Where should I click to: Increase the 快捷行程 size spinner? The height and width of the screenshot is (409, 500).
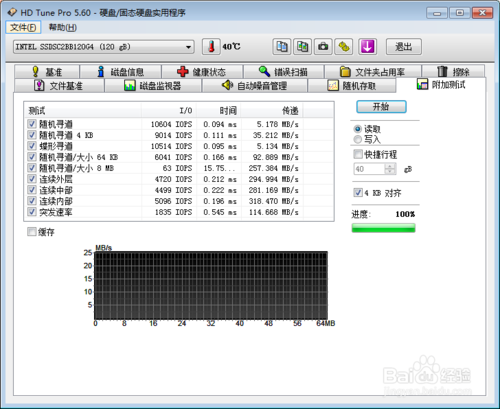point(390,166)
